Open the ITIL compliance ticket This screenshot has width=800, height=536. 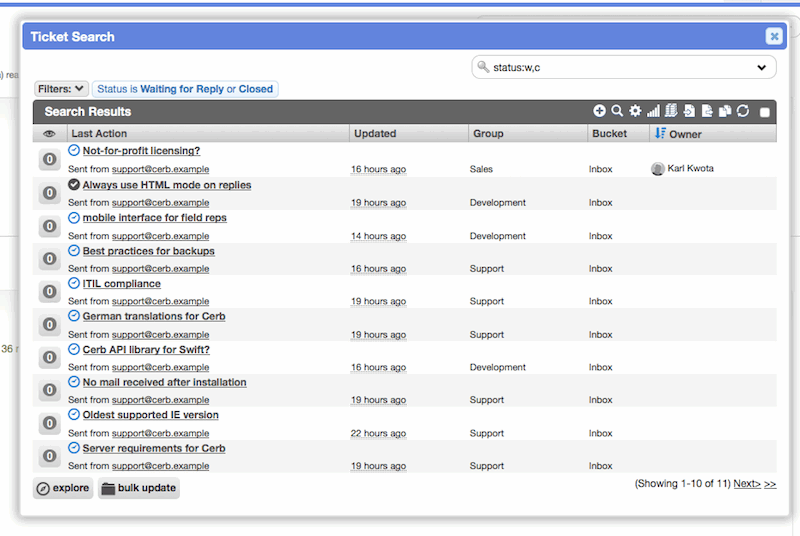(121, 284)
